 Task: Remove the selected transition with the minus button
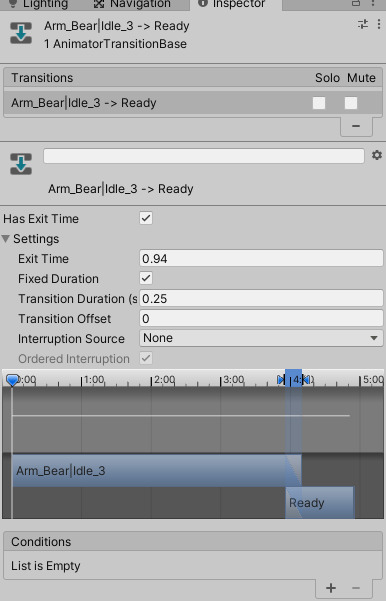[x=356, y=126]
